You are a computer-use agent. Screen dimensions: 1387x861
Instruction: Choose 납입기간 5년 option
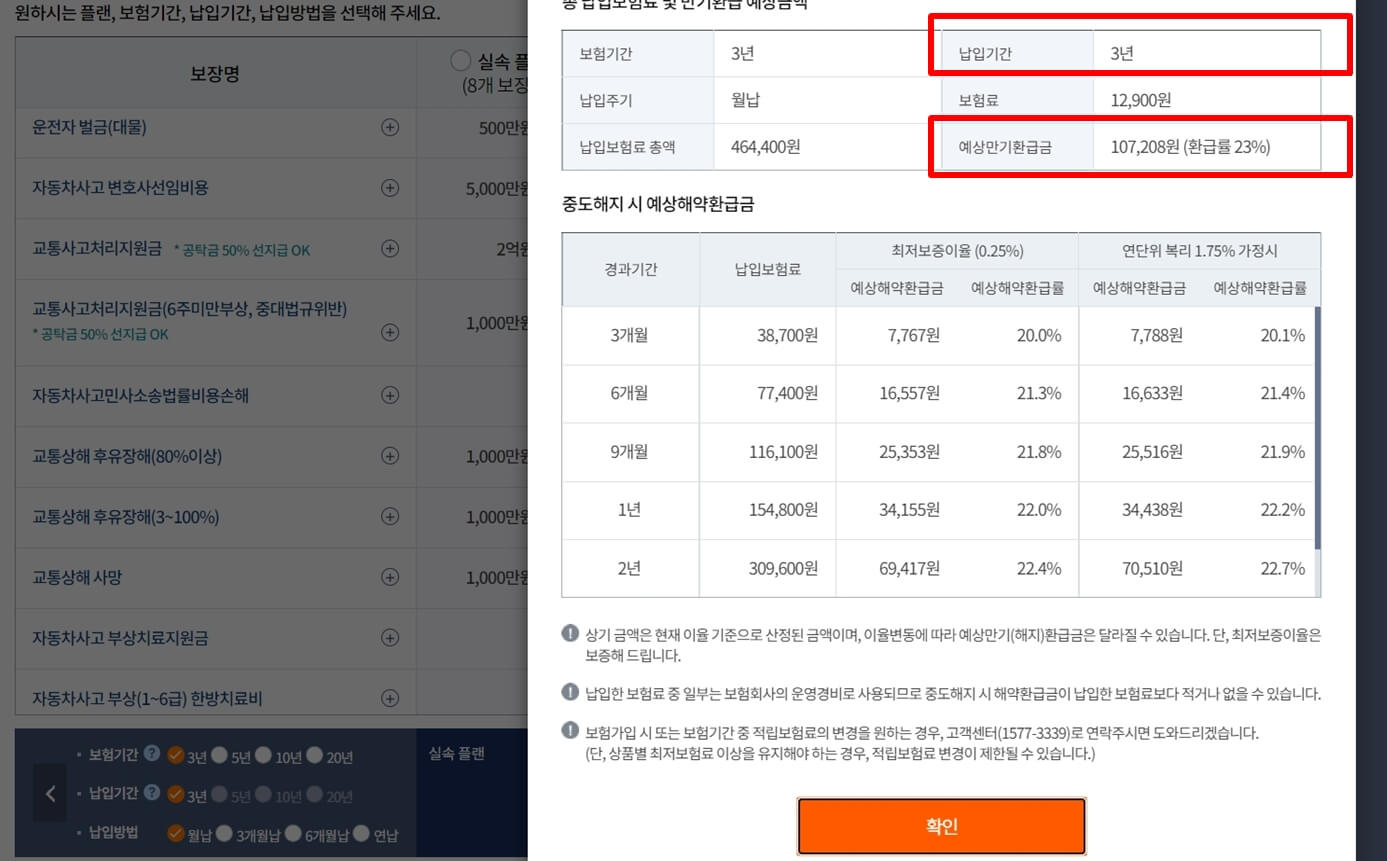[x=219, y=794]
